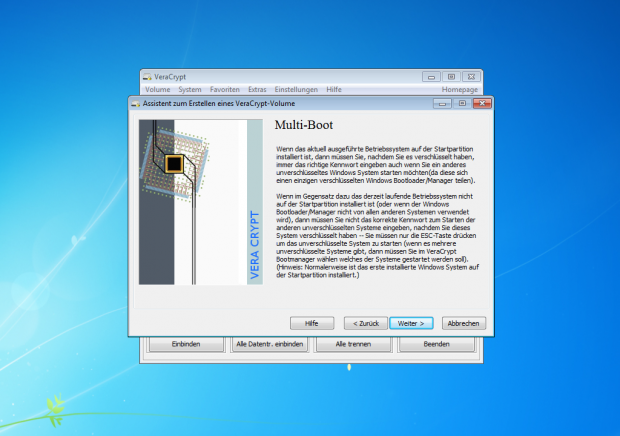Open the Favoriten menu

[225, 89]
